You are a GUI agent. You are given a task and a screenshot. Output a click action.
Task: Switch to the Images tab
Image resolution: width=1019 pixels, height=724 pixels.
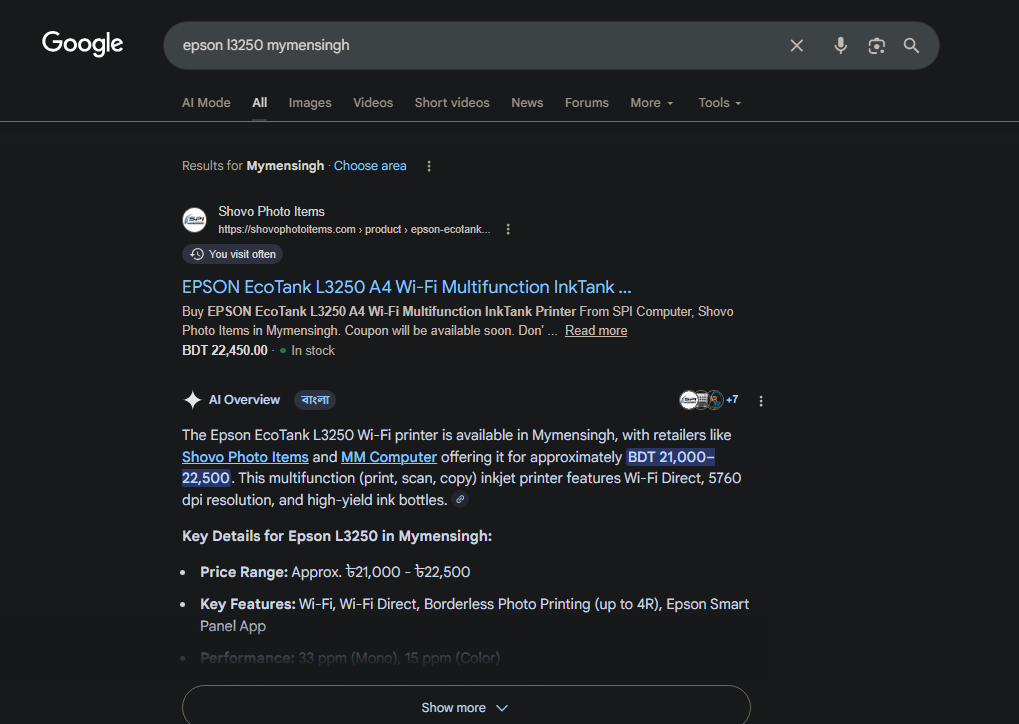pos(310,103)
